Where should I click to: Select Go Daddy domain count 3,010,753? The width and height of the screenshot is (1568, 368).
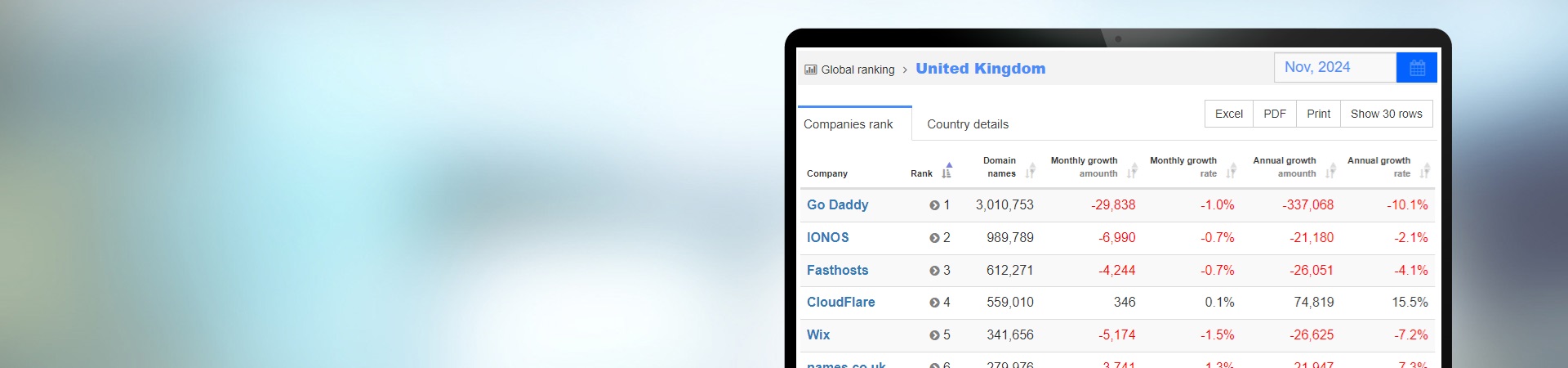click(x=1004, y=205)
